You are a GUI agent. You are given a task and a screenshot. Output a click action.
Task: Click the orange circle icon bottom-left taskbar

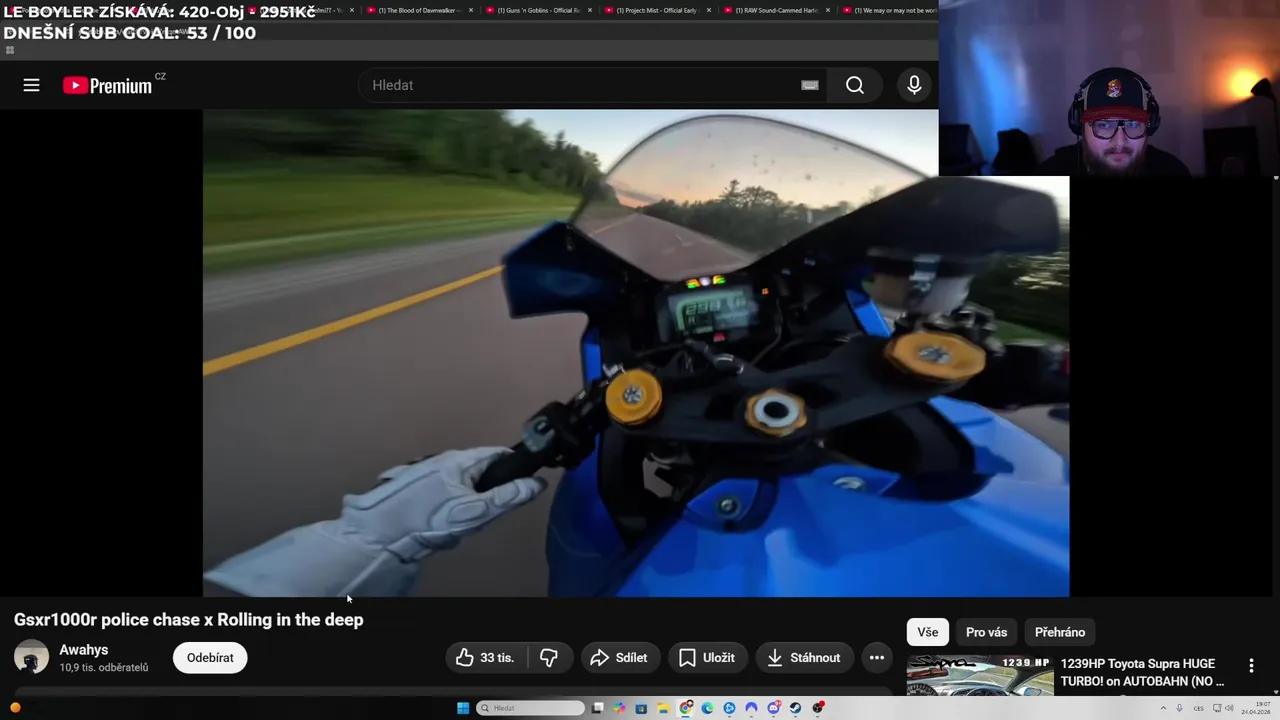tap(15, 708)
